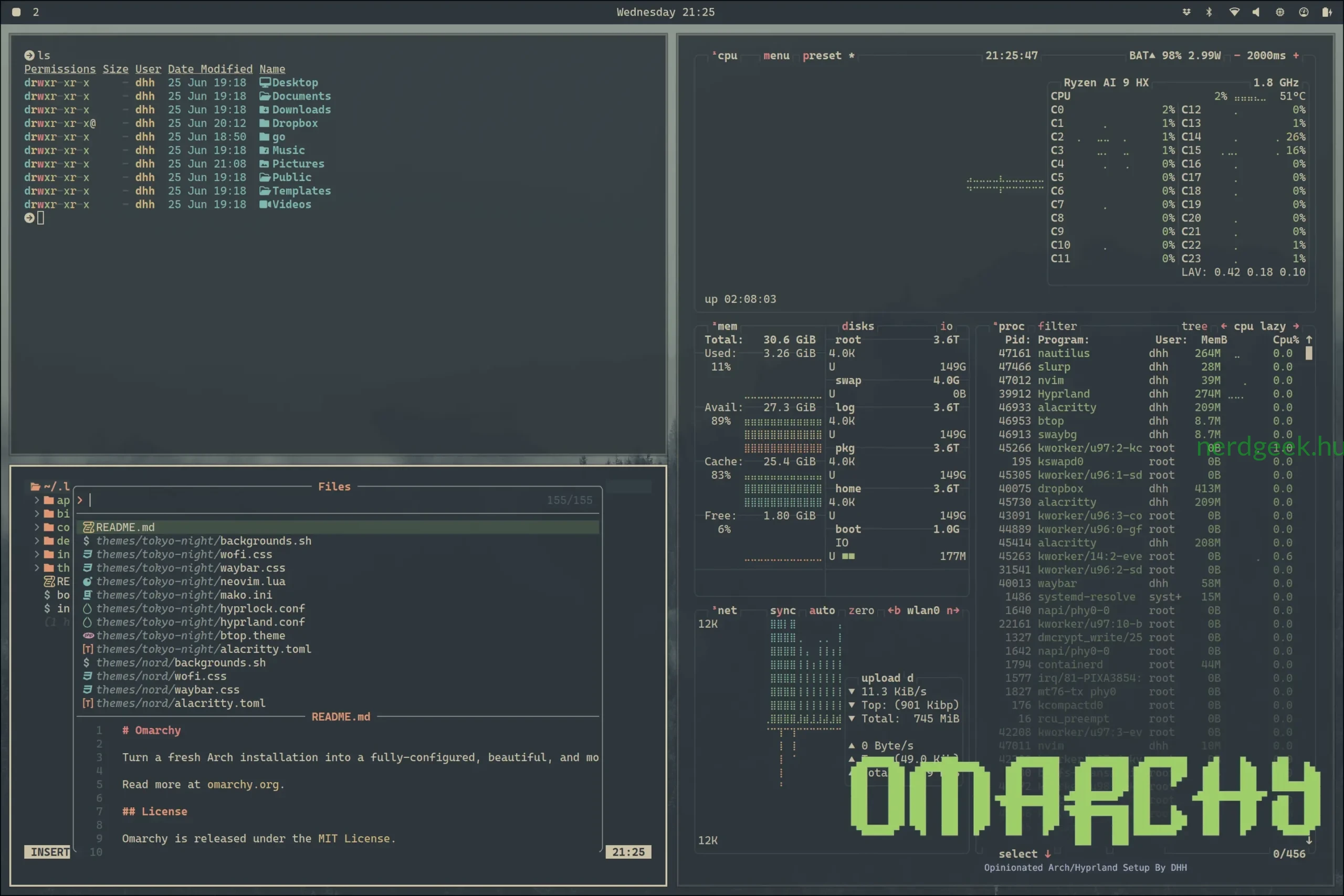Select workspace 2 in the top bar
This screenshot has width=1344, height=896.
coord(35,12)
